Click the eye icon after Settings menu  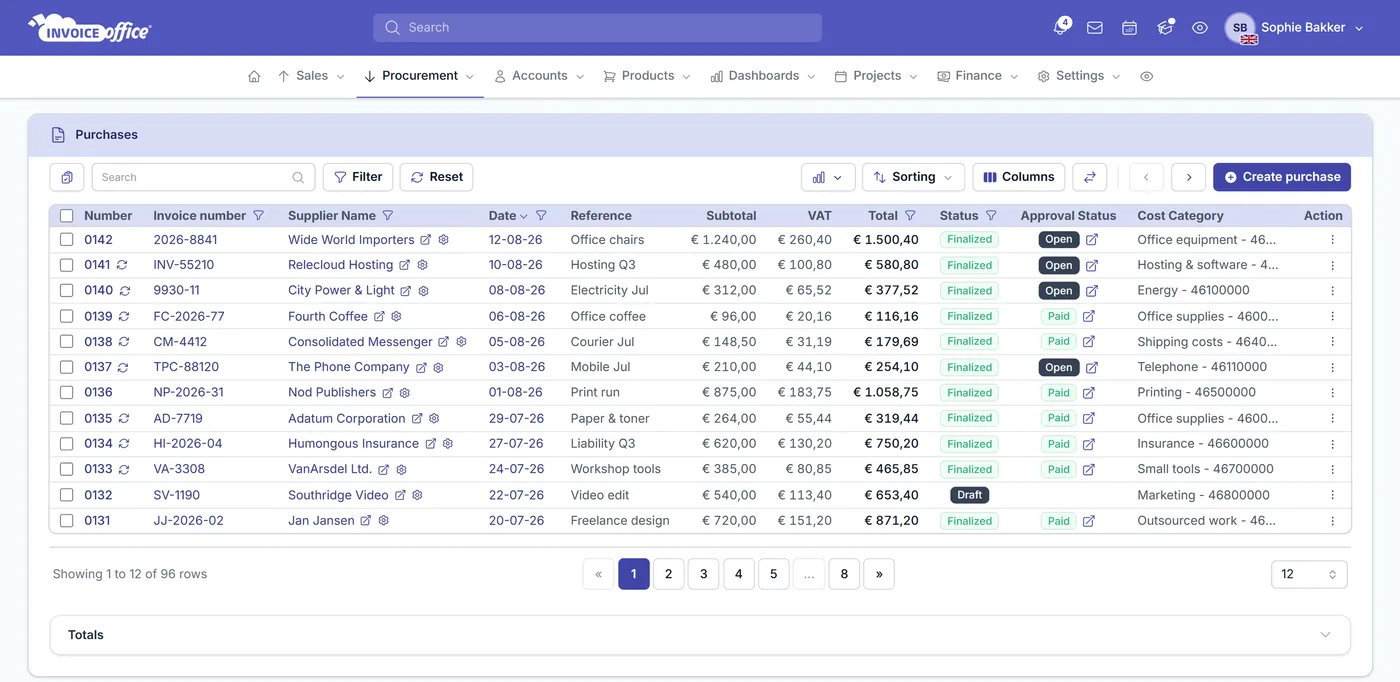[x=1147, y=76]
